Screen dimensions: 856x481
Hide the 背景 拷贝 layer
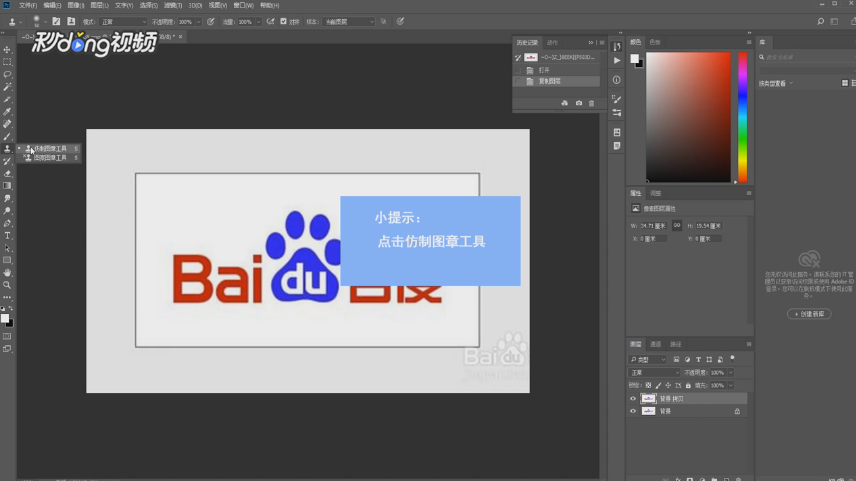tap(633, 399)
